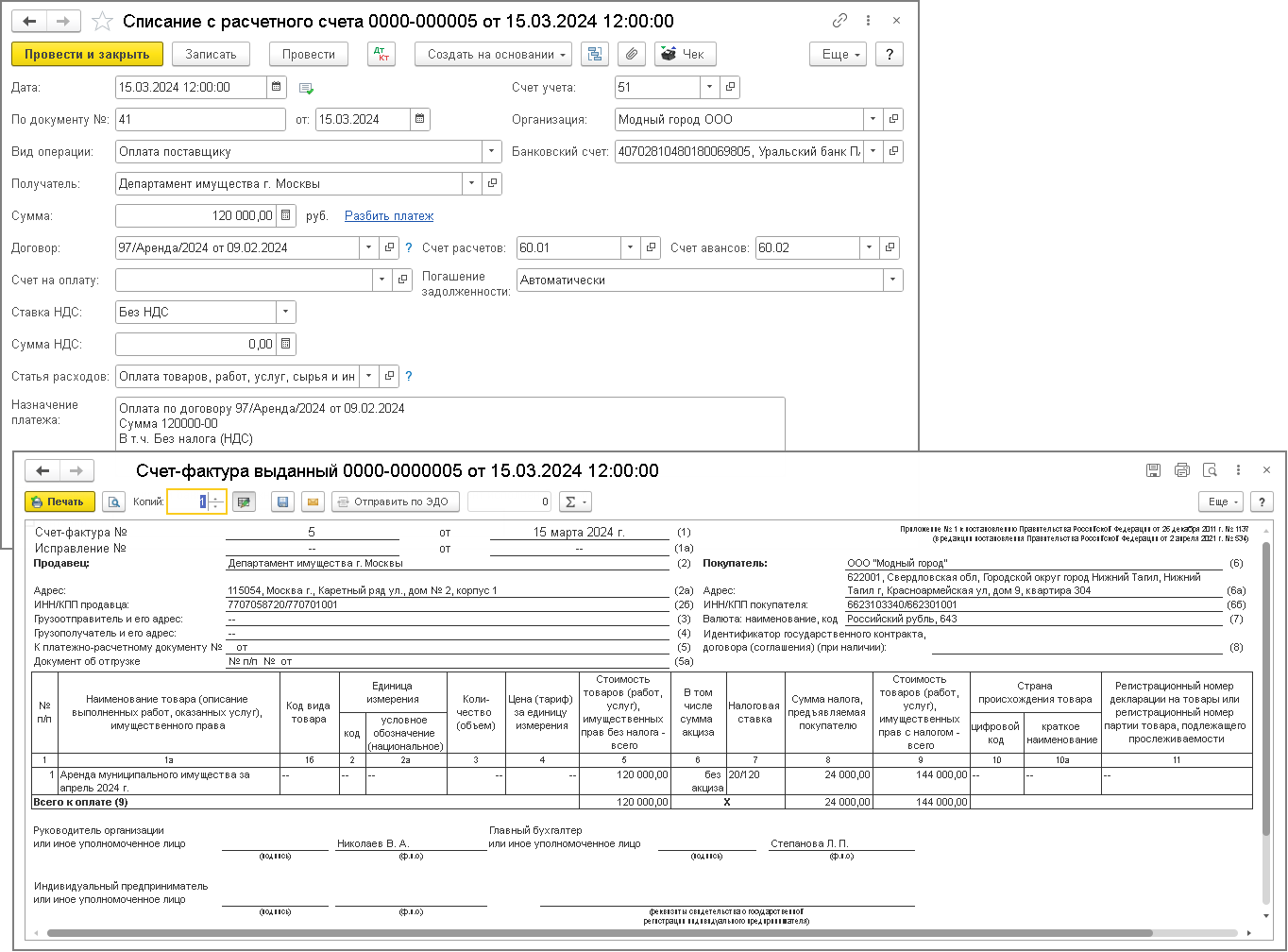Open calculator for the Сумма НДС field
The width and height of the screenshot is (1288, 952).
click(286, 345)
